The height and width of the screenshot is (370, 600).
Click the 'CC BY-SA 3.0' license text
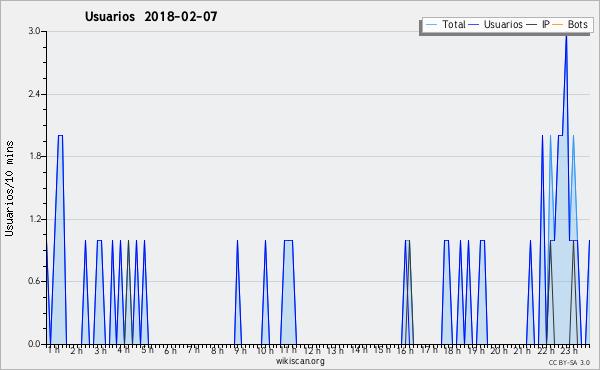coord(569,362)
